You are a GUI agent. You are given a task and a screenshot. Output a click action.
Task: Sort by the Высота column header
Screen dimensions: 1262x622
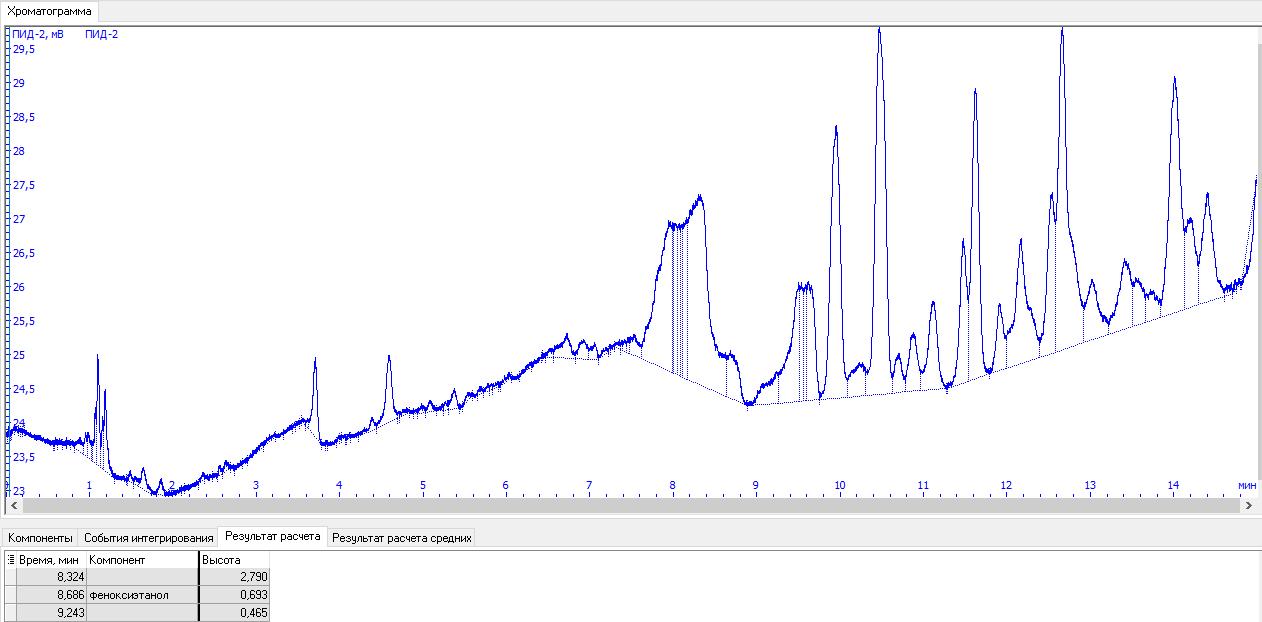coord(233,560)
